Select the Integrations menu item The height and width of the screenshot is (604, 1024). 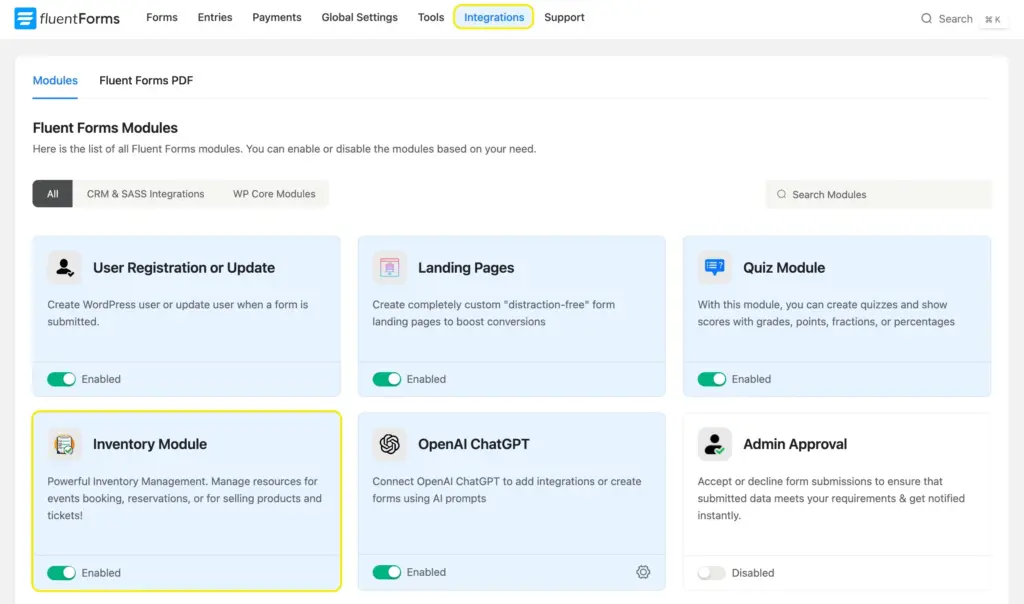pos(494,17)
